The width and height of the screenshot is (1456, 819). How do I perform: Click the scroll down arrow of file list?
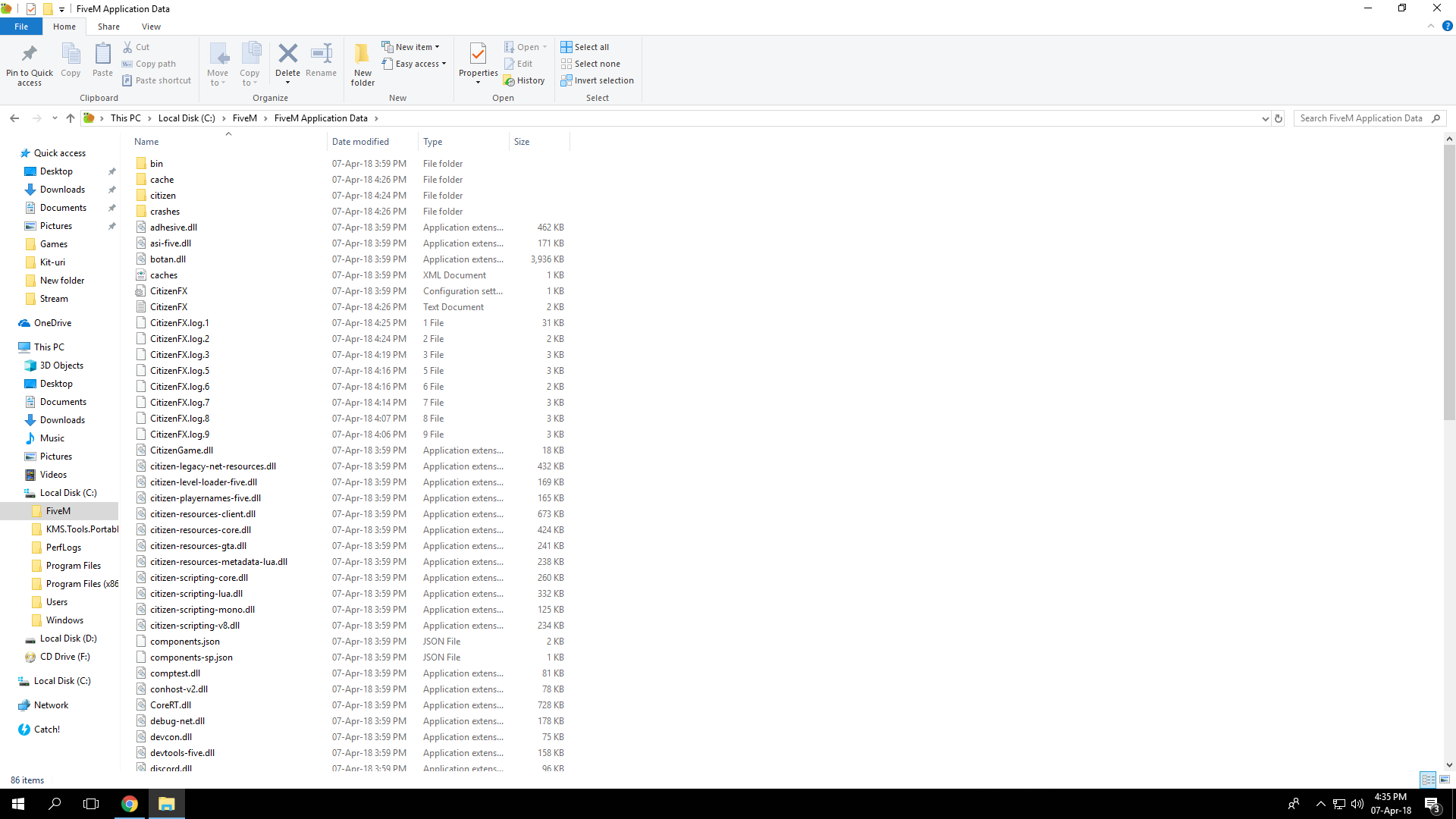[x=1449, y=765]
